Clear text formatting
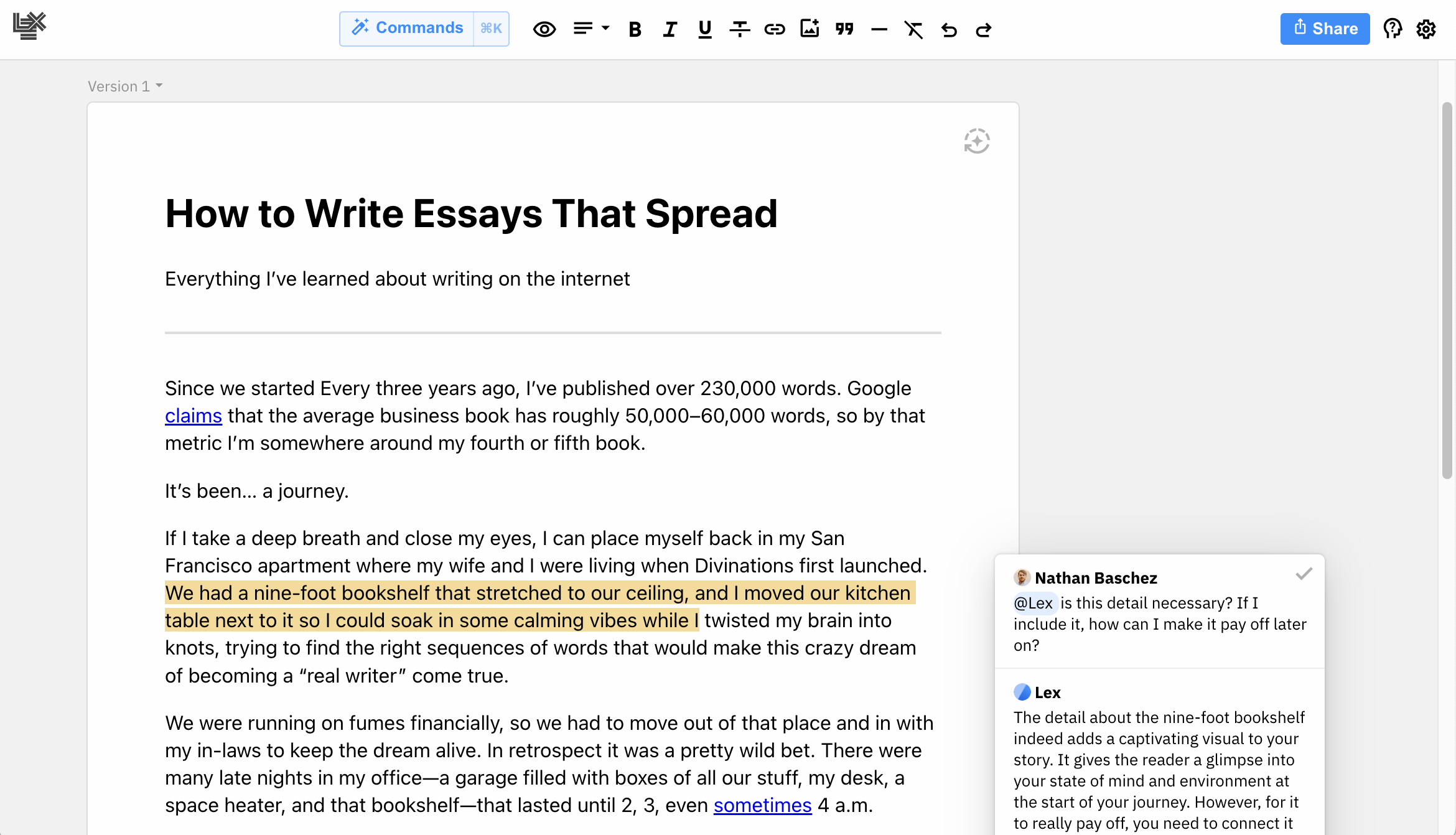 click(x=913, y=29)
